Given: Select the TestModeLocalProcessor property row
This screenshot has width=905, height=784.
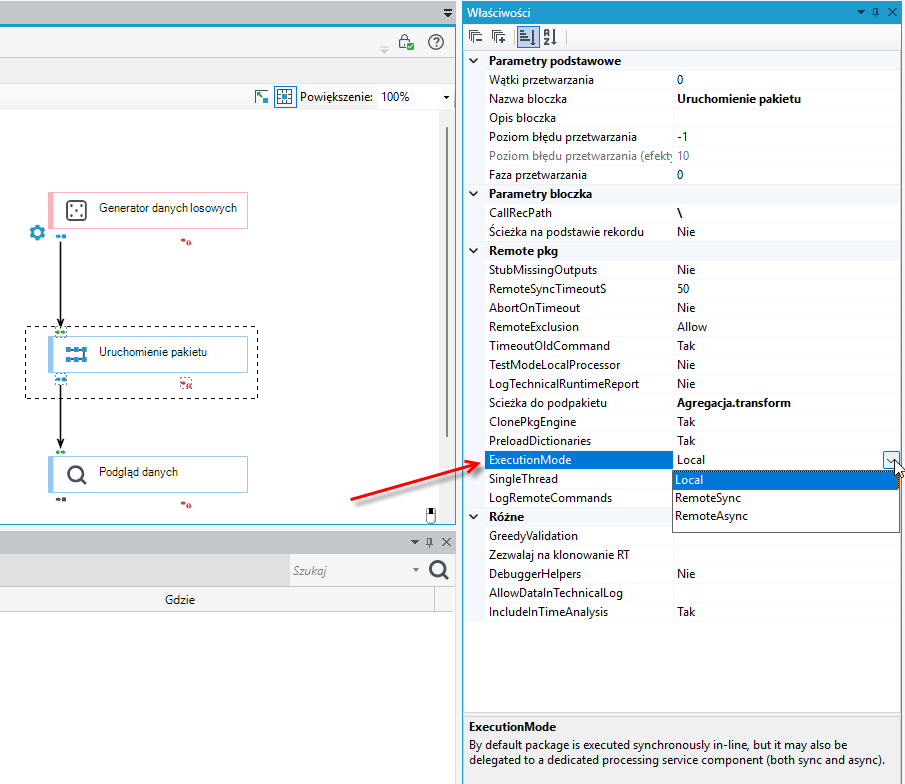Looking at the screenshot, I should click(x=692, y=365).
